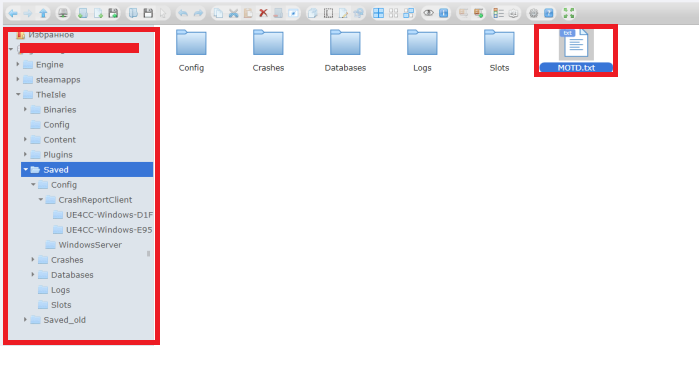Click the upload files icon

coord(113,13)
